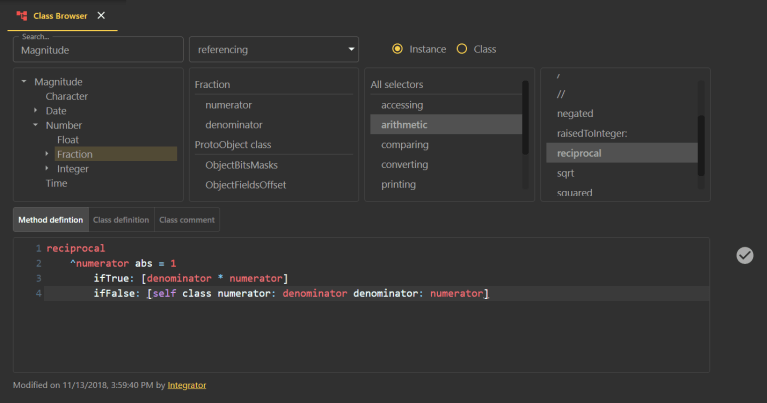Select the Instance radio button

click(x=398, y=49)
